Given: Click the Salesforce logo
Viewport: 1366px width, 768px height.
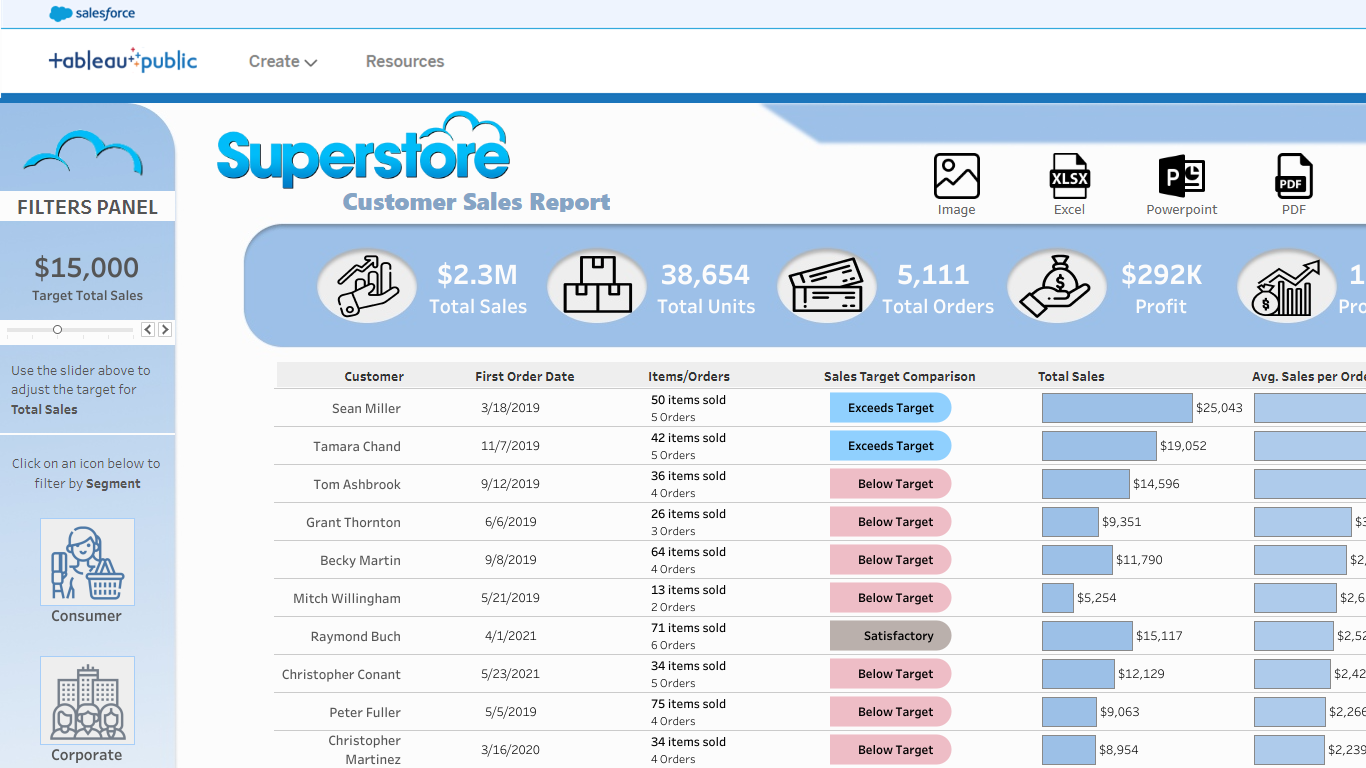Looking at the screenshot, I should 92,14.
